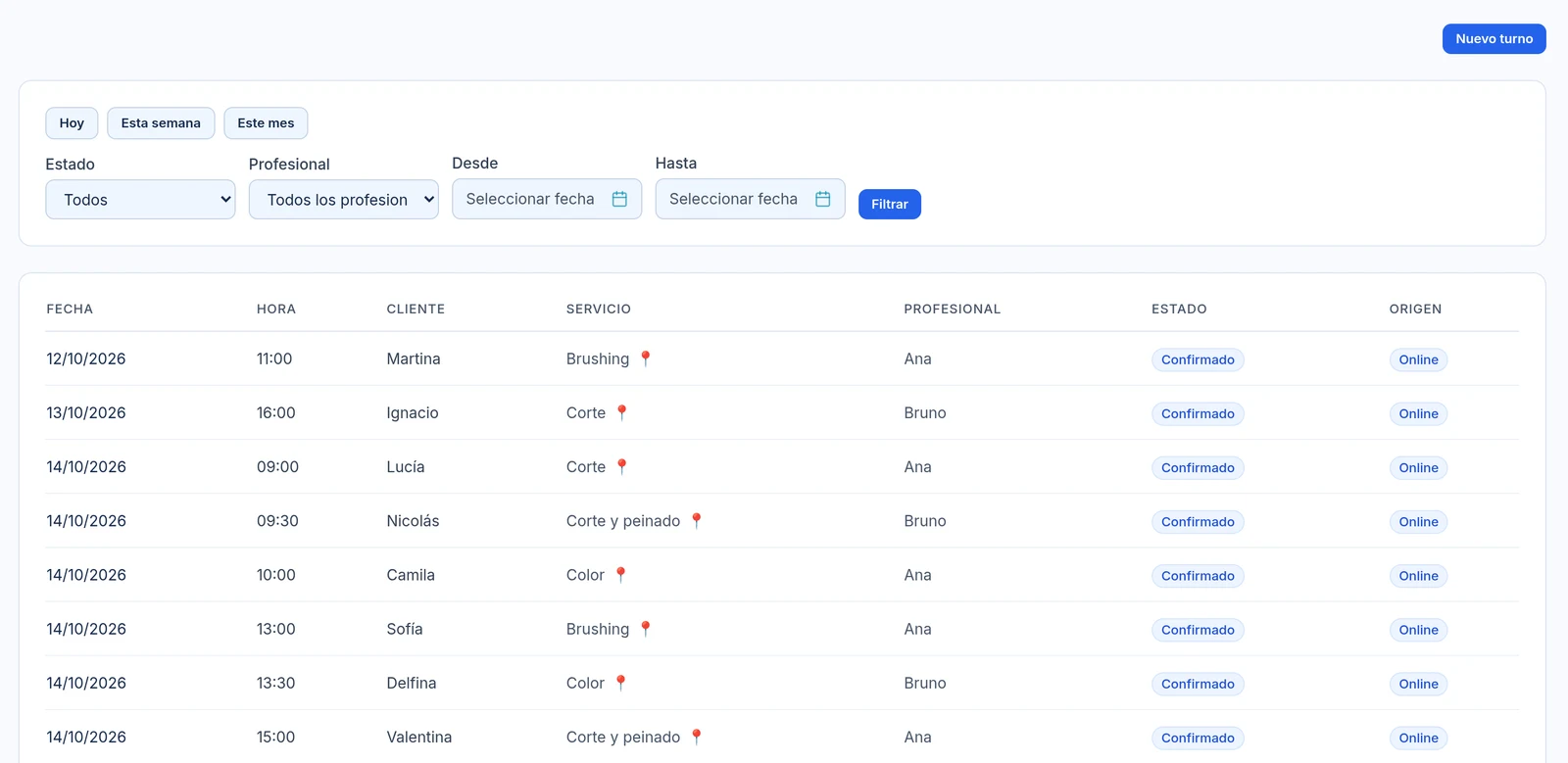Click the pin icon next to Sofía's Brushing
Viewport: 1568px width, 763px height.
coord(646,629)
